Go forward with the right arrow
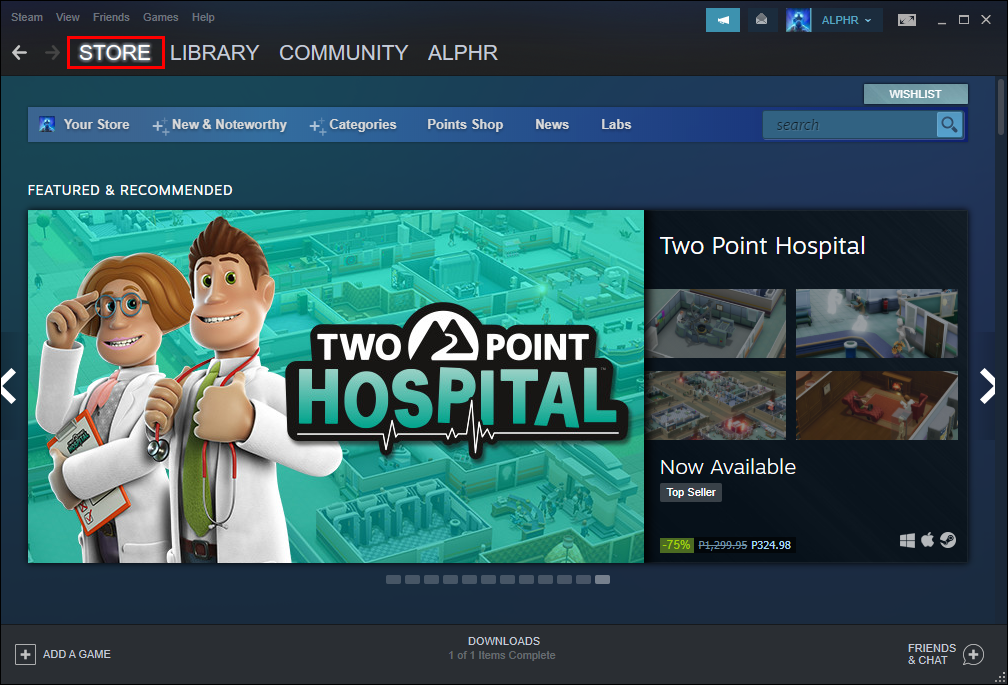The width and height of the screenshot is (1008, 685). pos(52,53)
